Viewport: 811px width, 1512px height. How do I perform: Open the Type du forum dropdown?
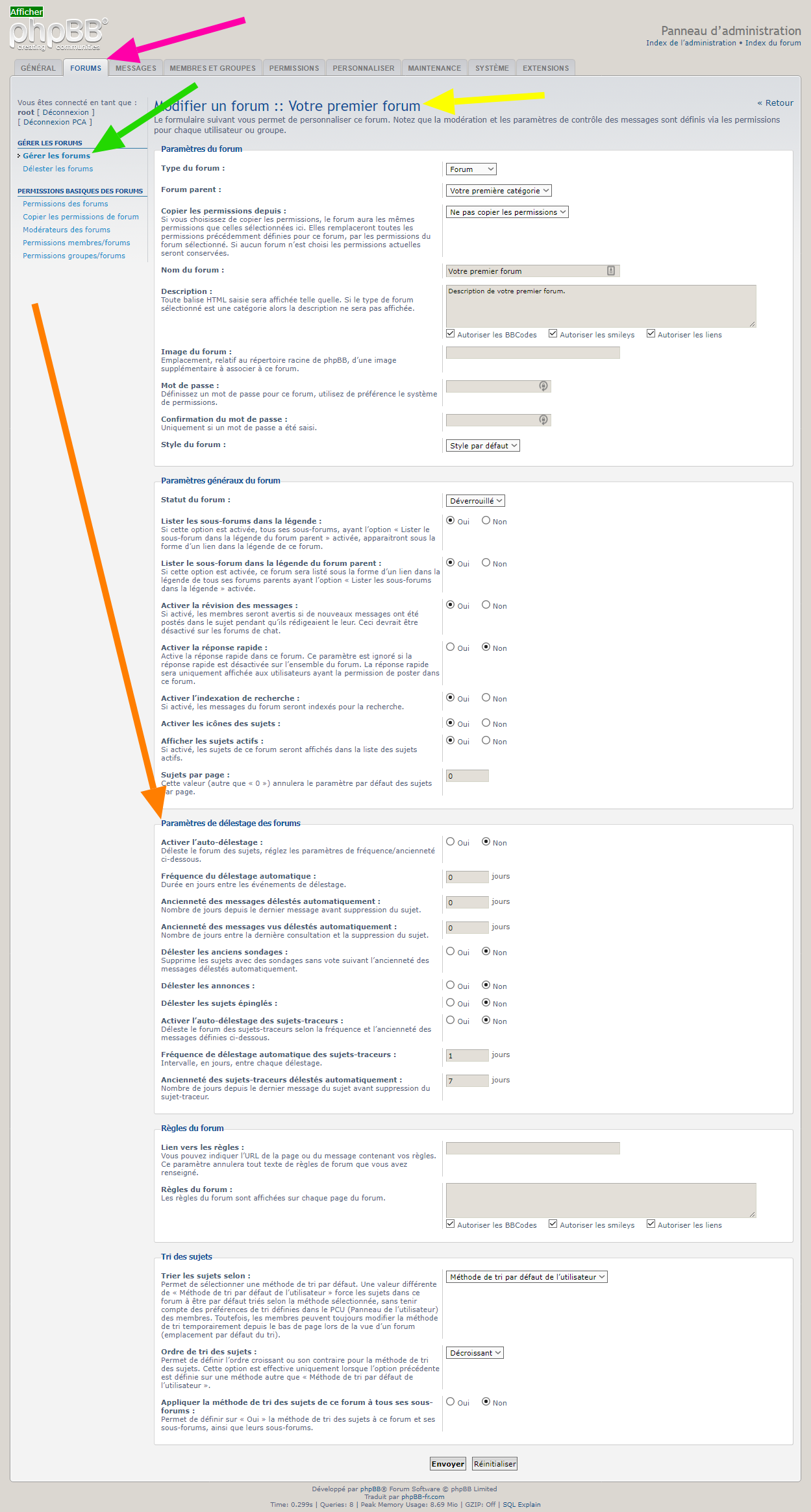(x=471, y=169)
